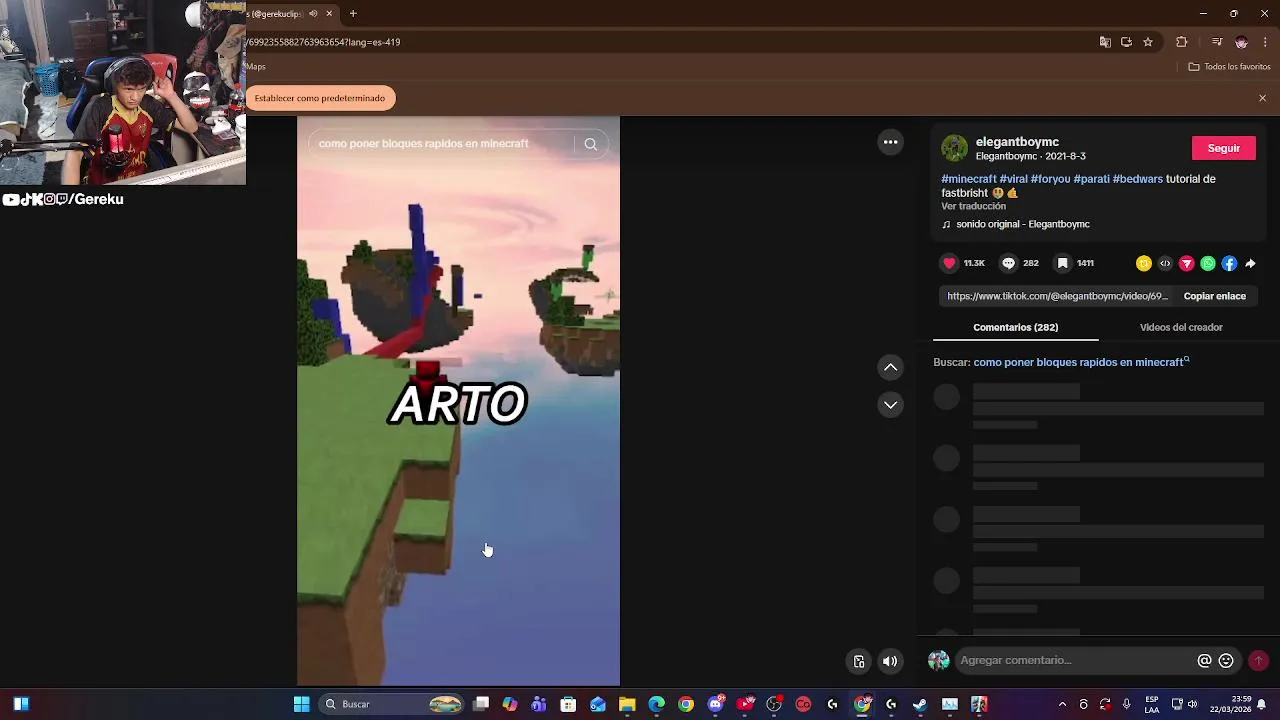Viewport: 1280px width, 720px height.
Task: Open the notification bell on taskbar
Action: [1262, 704]
